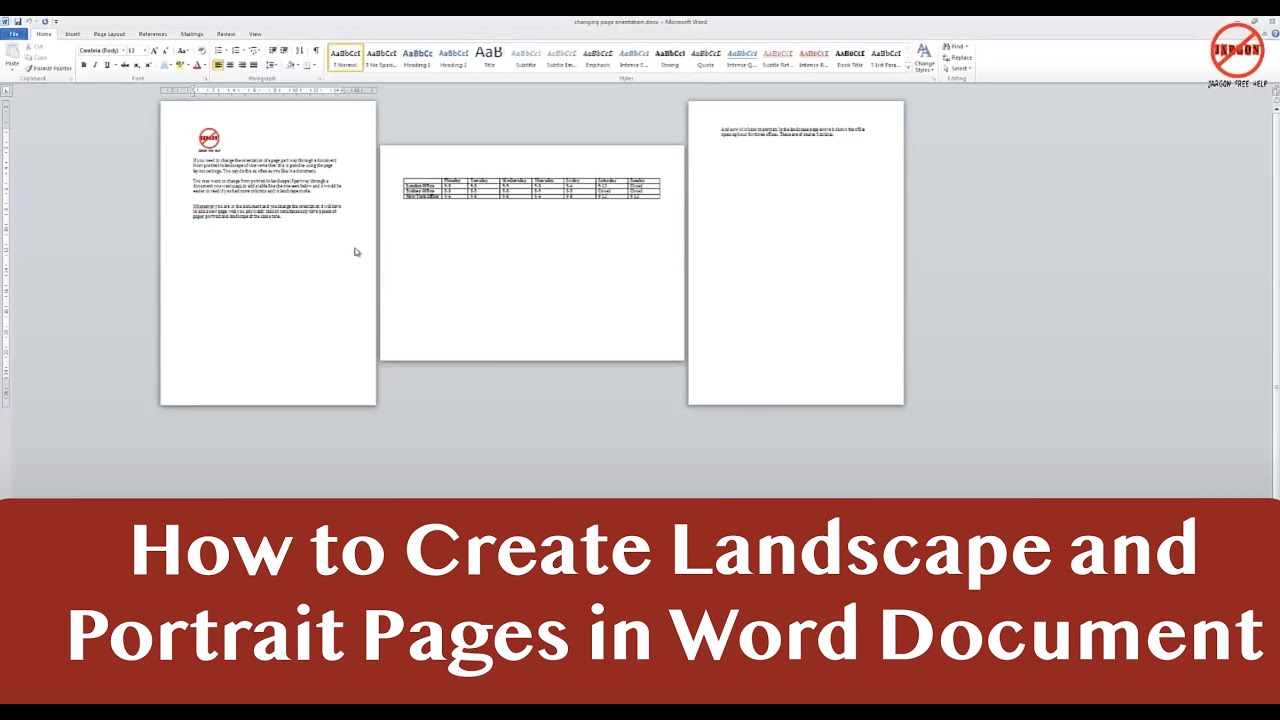This screenshot has width=1280, height=720.
Task: Click the Replace button in Editing group
Action: tap(956, 58)
